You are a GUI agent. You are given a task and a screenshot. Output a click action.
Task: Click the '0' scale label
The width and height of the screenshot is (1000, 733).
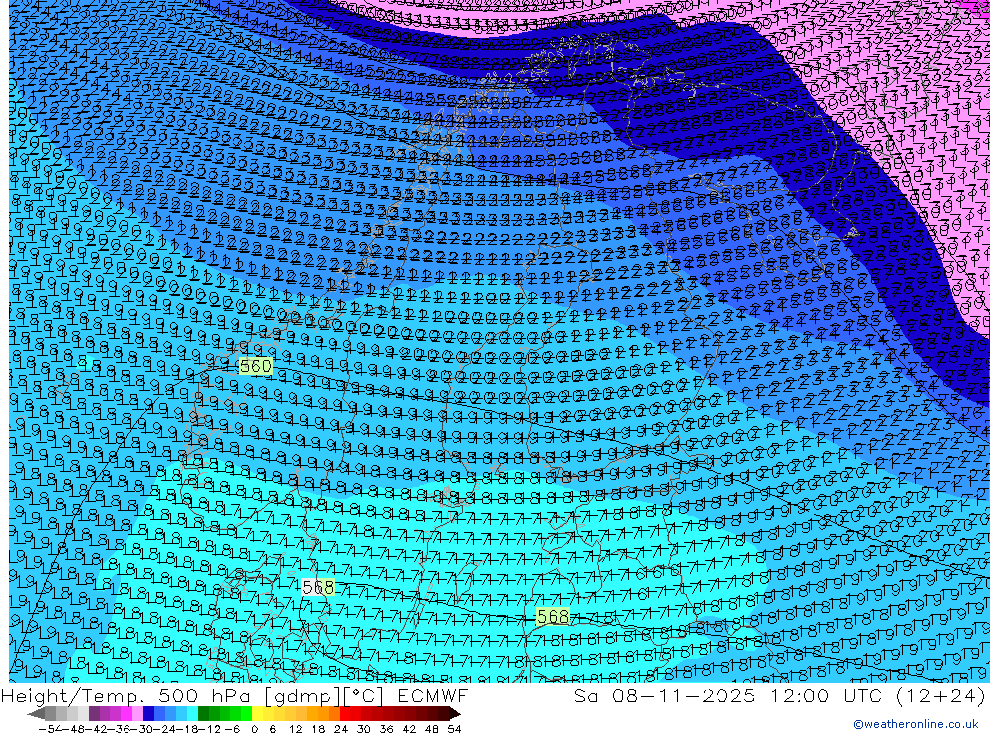pyautogui.click(x=254, y=729)
